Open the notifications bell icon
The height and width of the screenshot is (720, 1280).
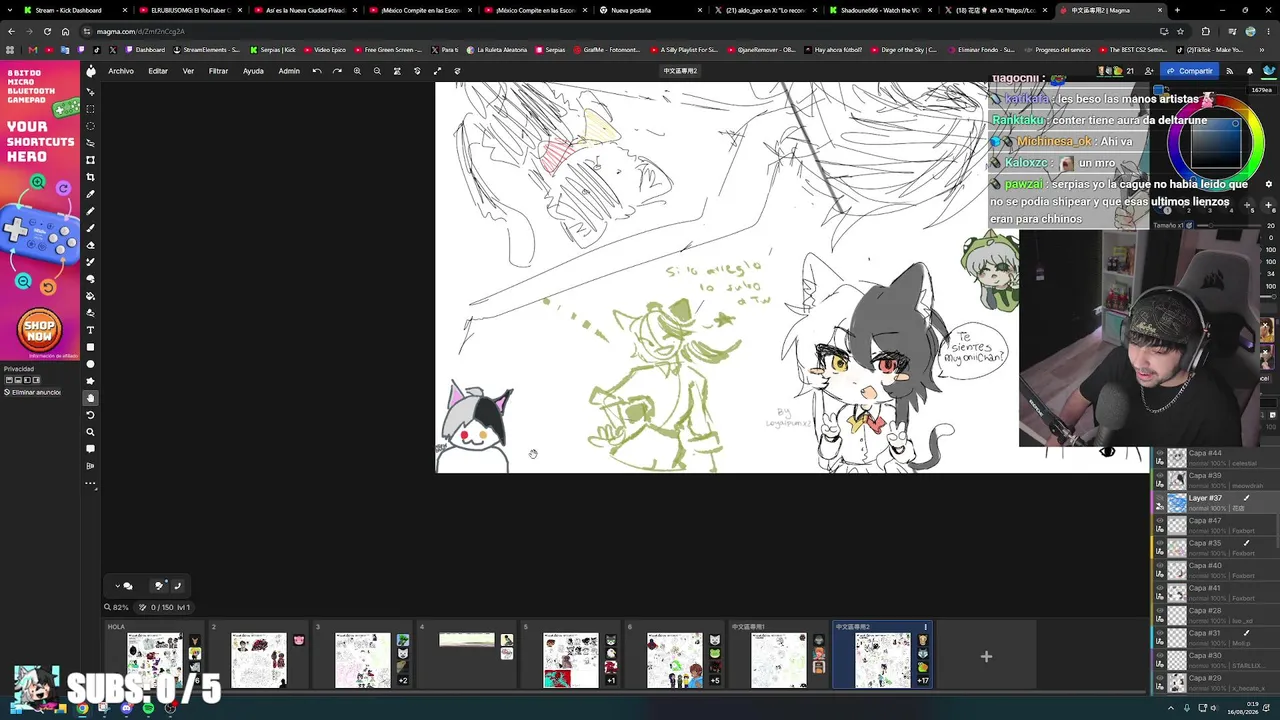(x=1249, y=71)
